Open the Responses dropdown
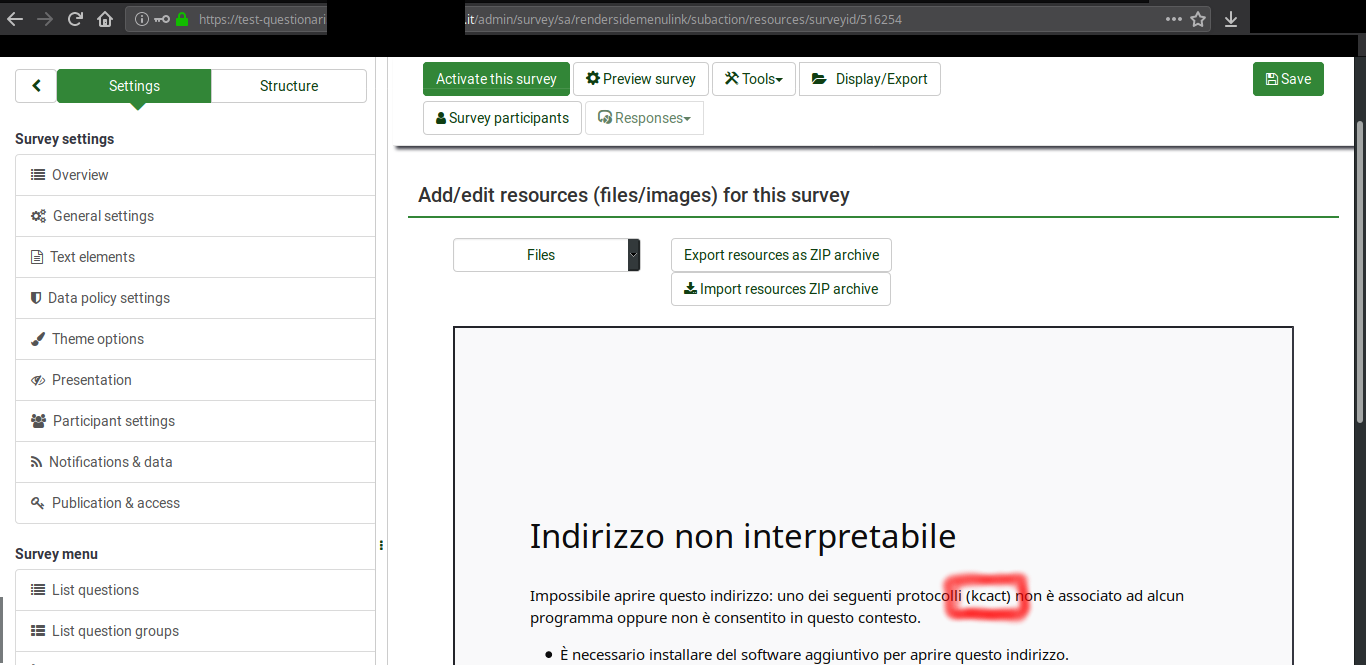Image resolution: width=1366 pixels, height=665 pixels. click(644, 118)
